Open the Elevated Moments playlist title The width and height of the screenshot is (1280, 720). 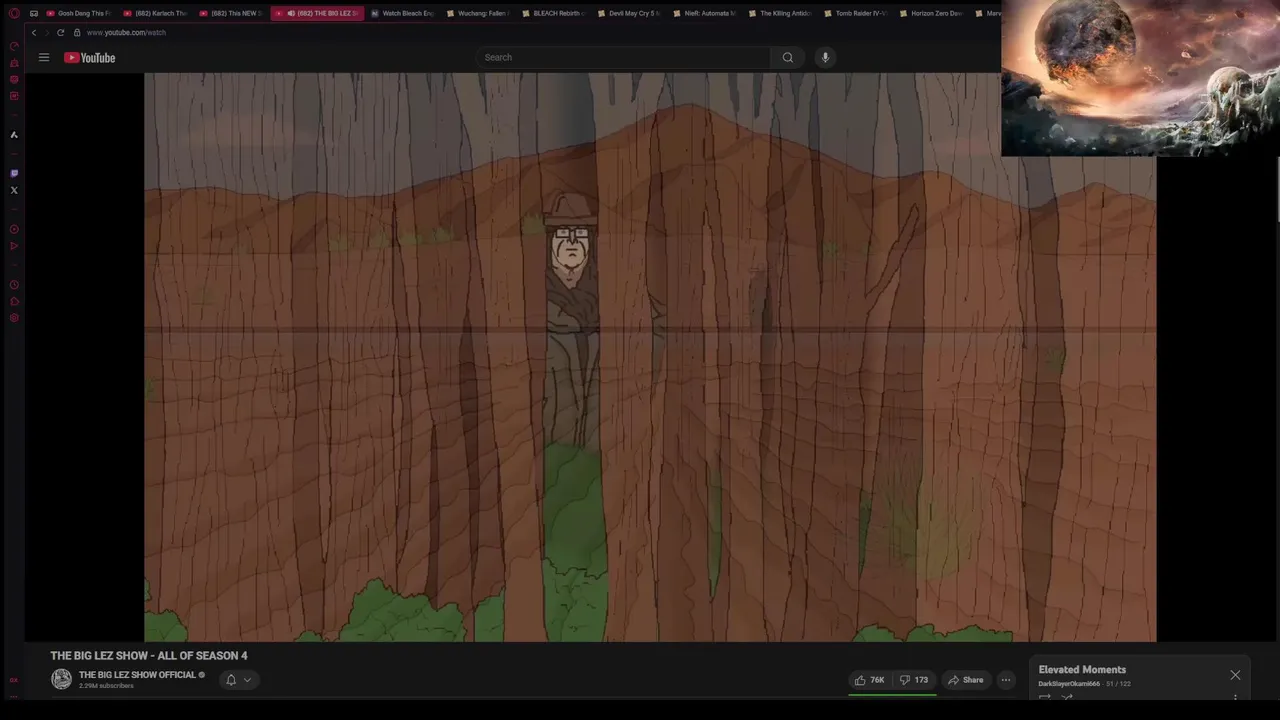(x=1082, y=670)
